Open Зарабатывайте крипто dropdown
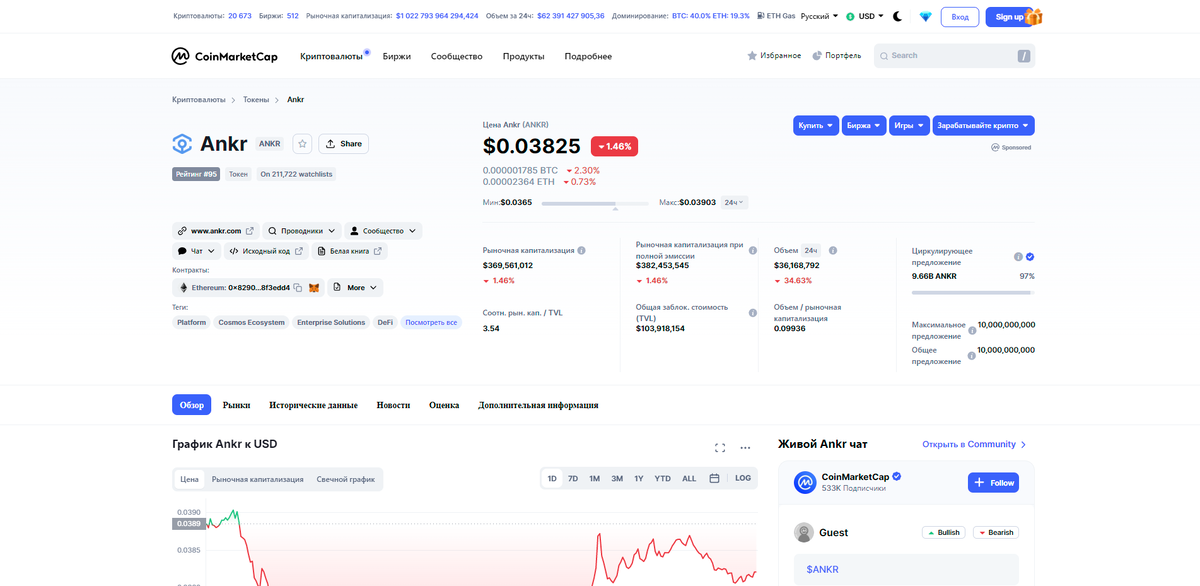 [983, 126]
